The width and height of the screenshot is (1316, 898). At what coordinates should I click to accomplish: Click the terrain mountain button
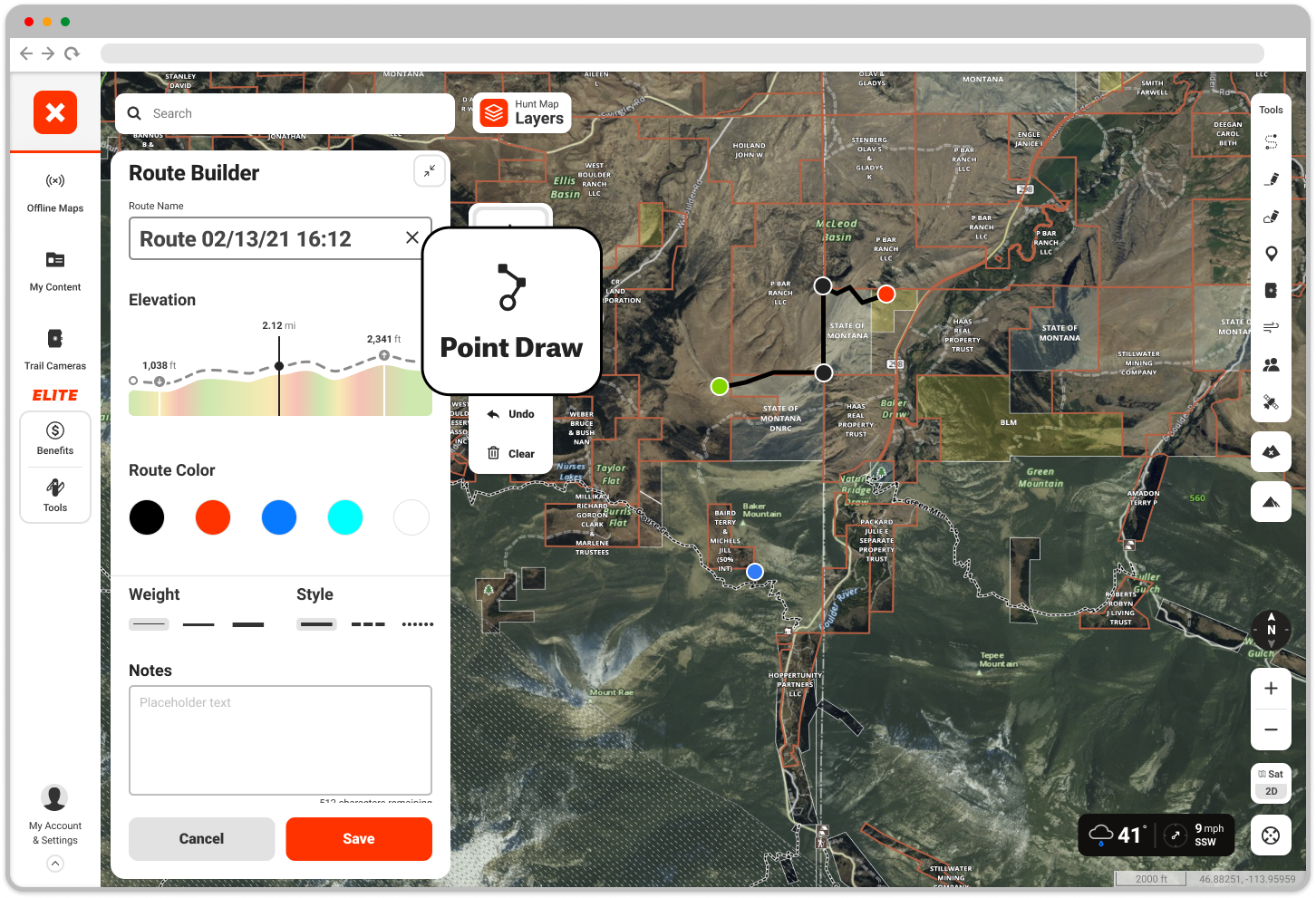coord(1271,502)
